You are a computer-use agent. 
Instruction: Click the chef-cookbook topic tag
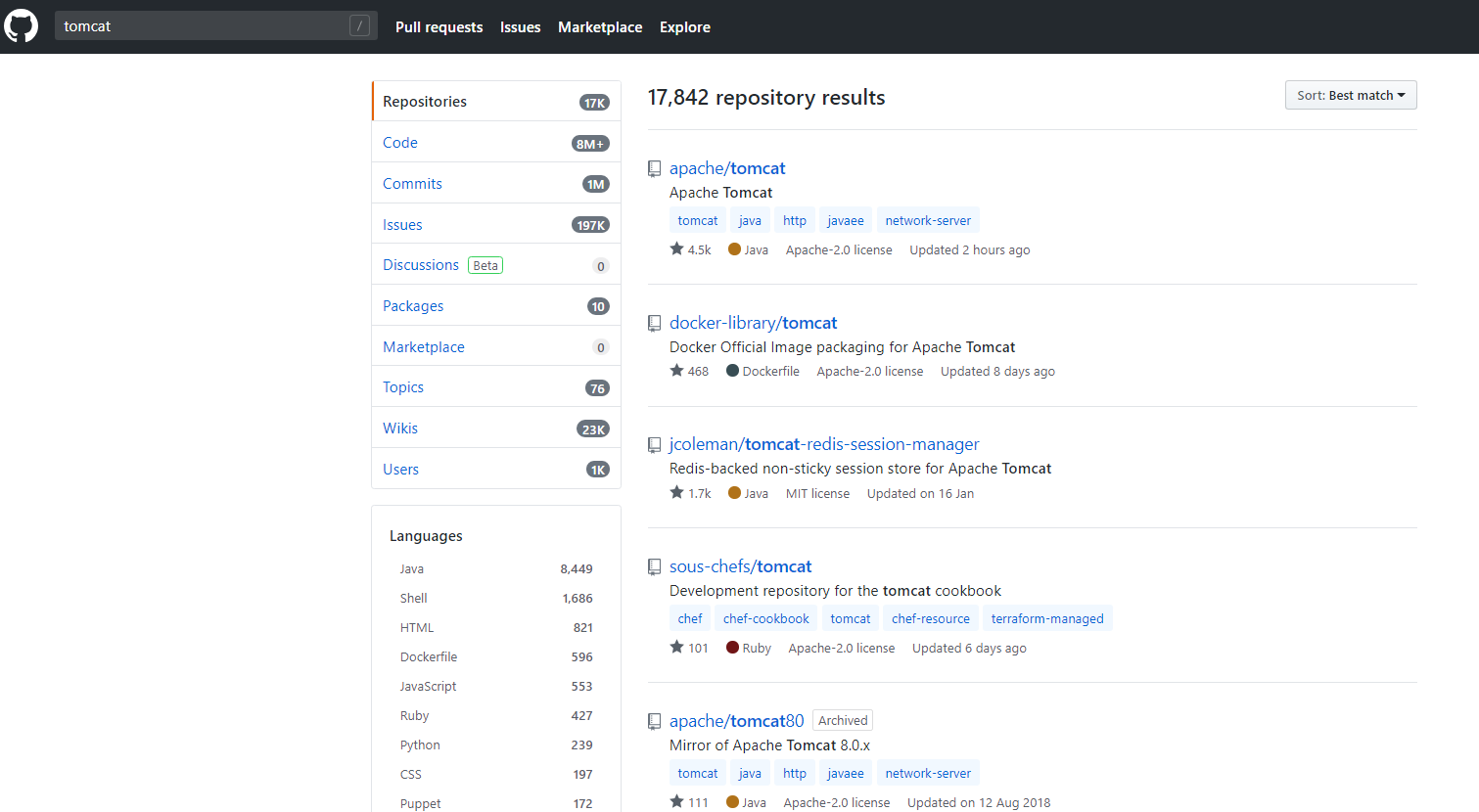tap(766, 619)
